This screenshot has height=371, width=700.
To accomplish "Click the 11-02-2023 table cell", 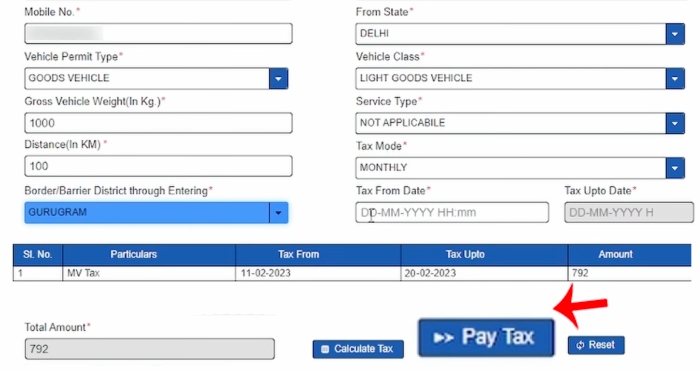I will 318,273.
